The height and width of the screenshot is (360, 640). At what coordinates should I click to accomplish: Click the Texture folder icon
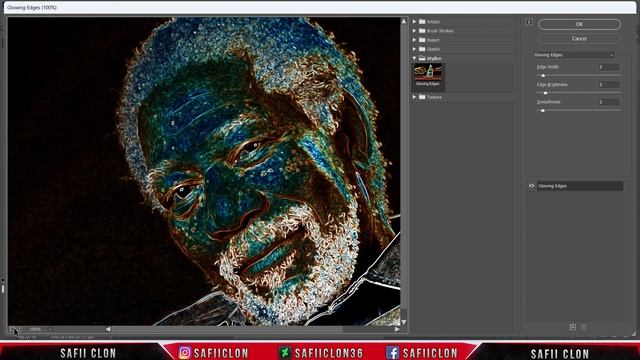(x=422, y=97)
